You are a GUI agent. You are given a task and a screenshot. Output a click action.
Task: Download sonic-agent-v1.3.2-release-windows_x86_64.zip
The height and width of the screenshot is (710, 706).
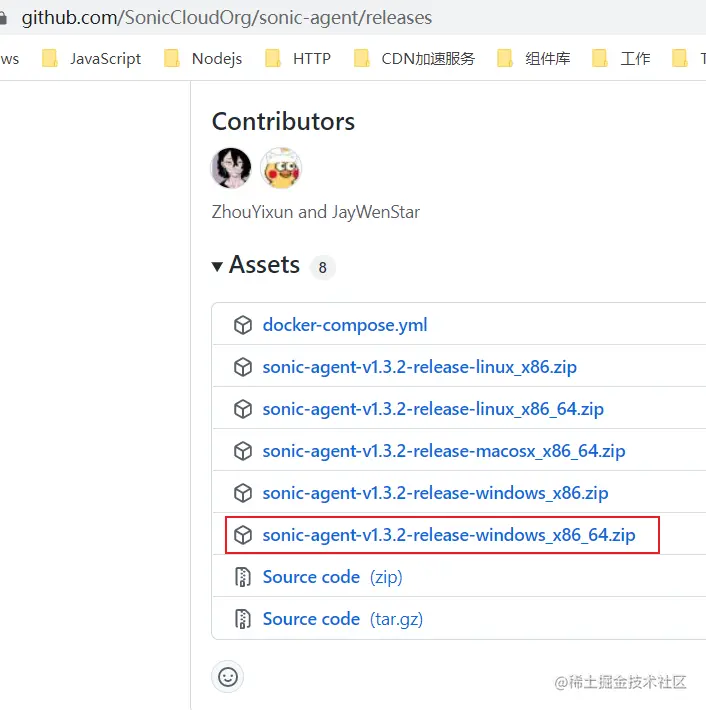[449, 535]
